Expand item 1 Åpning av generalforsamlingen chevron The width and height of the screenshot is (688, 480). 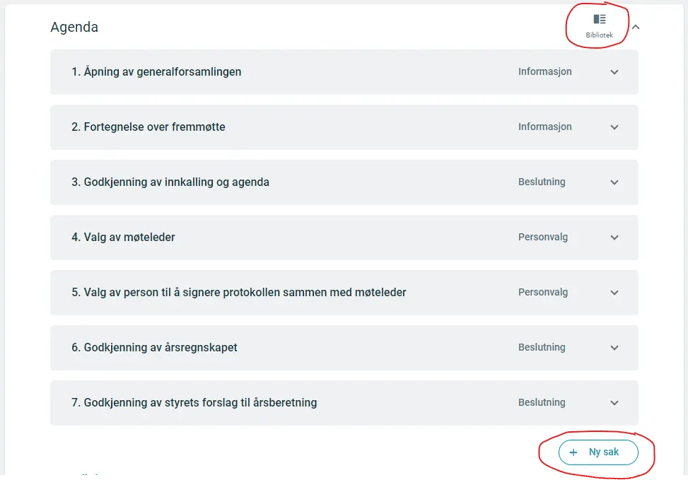tap(614, 72)
